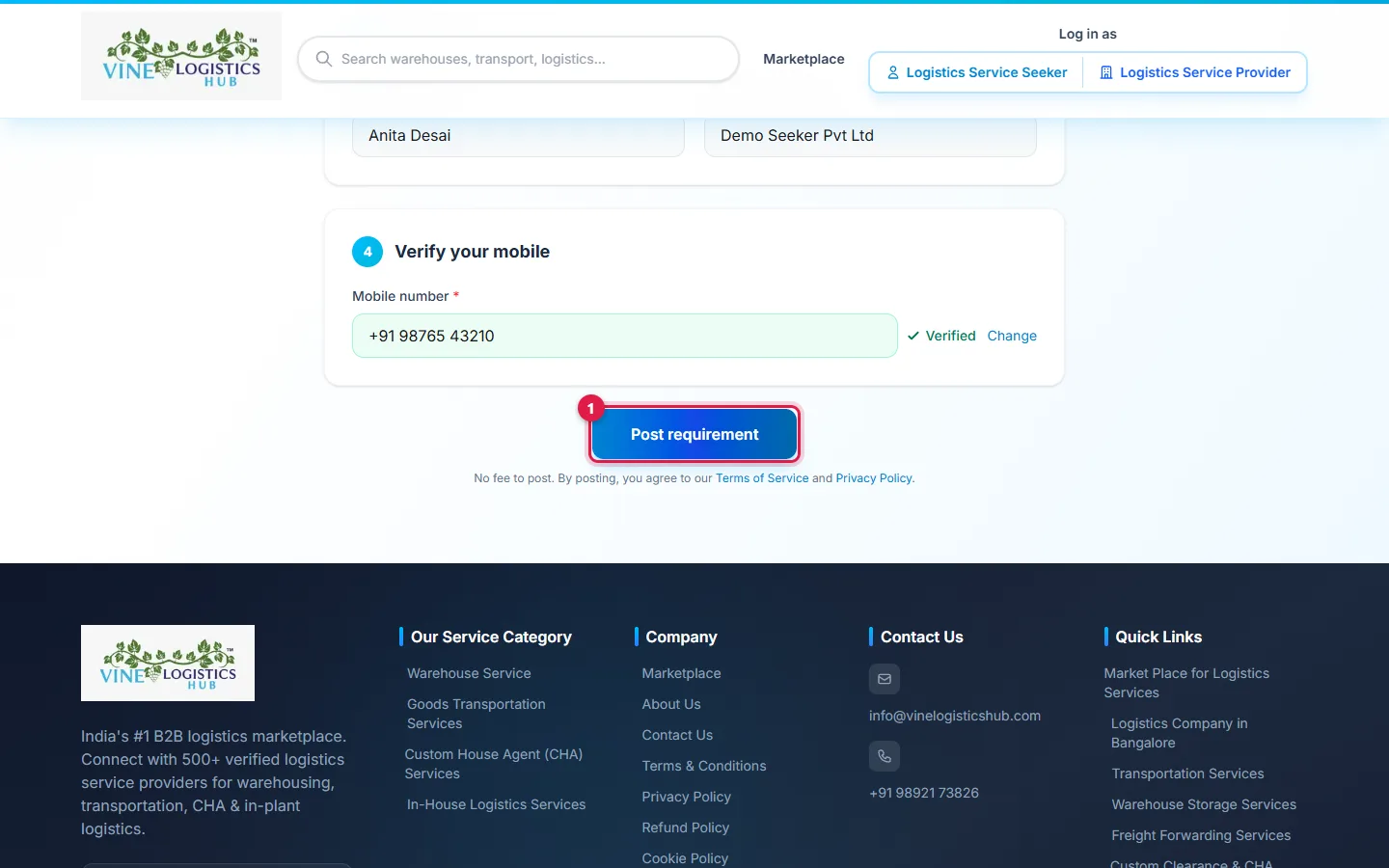This screenshot has width=1389, height=868.
Task: Open Goods Transportation Services link
Action: click(477, 714)
